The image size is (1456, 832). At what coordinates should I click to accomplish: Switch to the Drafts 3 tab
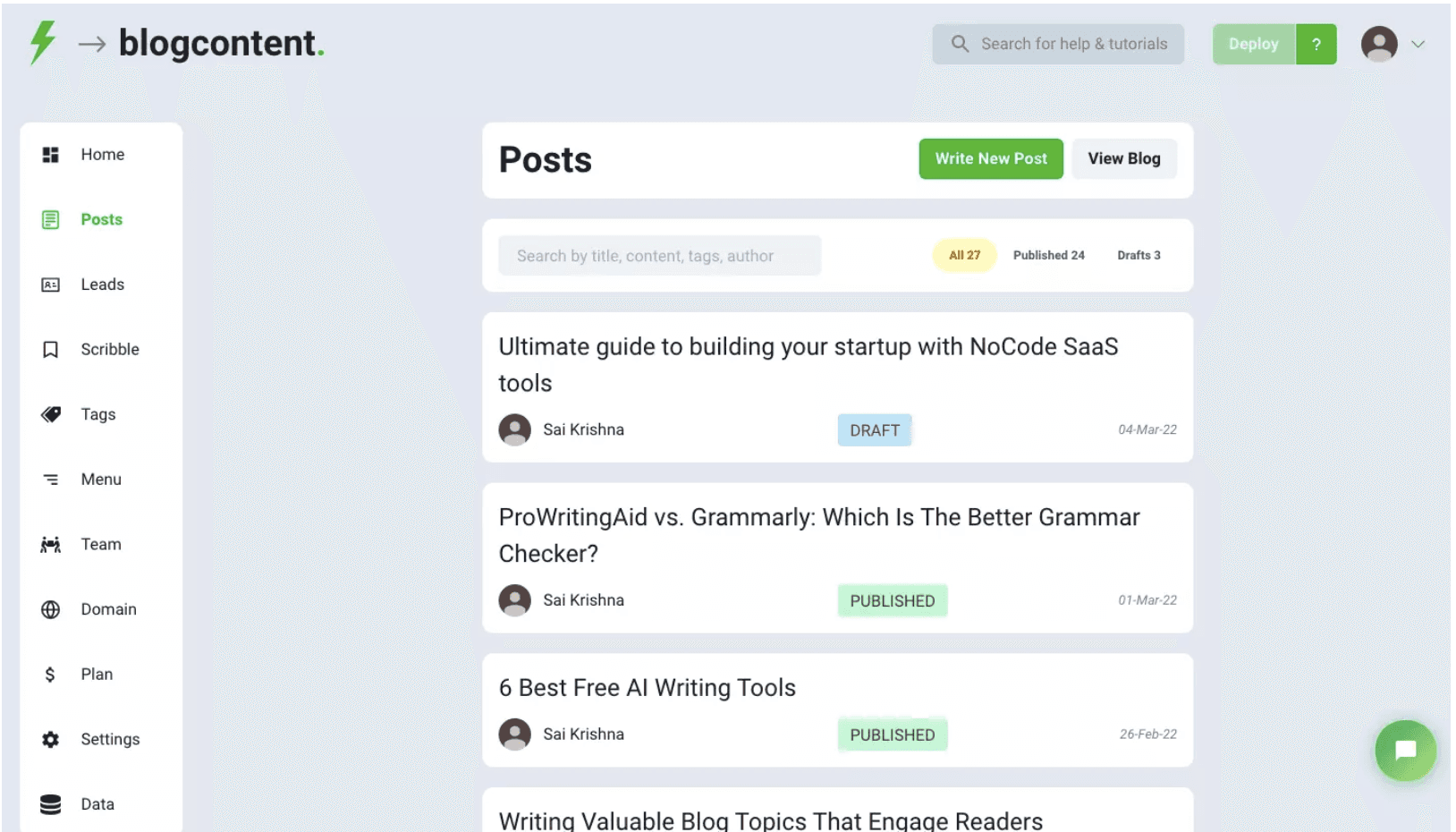(1139, 255)
